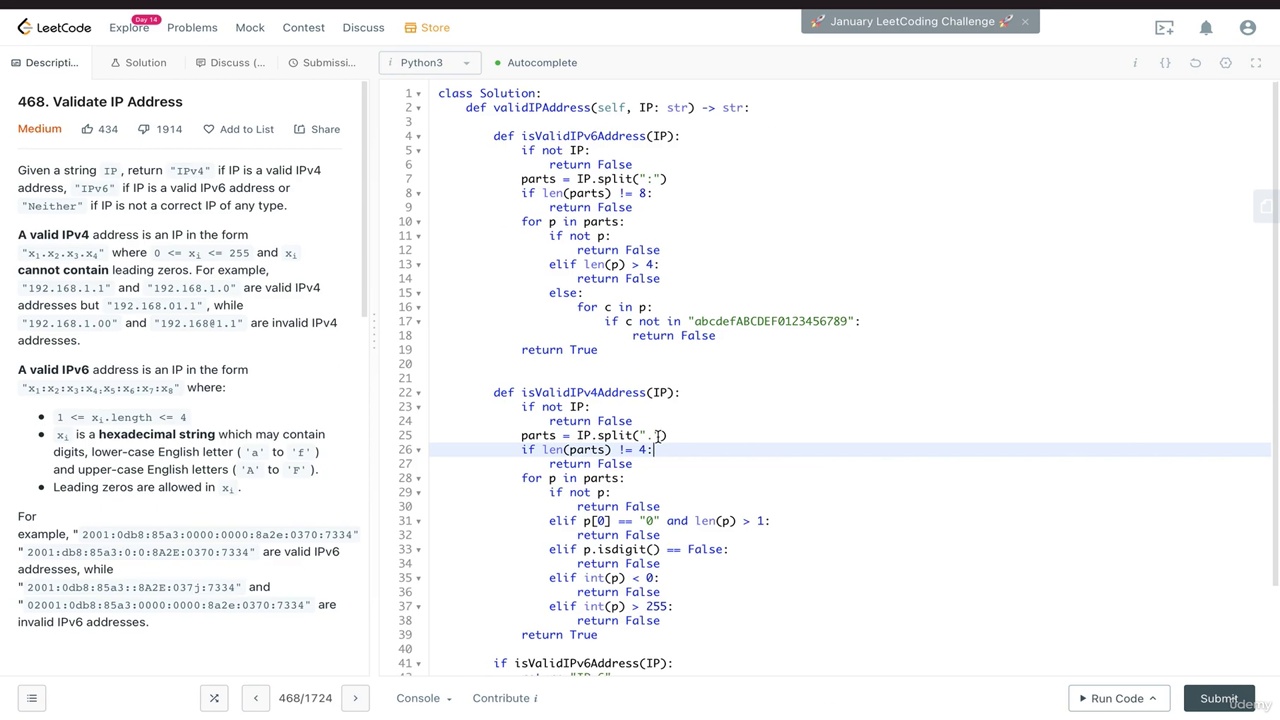Image resolution: width=1280 pixels, height=720 pixels.
Task: Toggle the Autocomplete setting
Action: pyautogui.click(x=535, y=63)
